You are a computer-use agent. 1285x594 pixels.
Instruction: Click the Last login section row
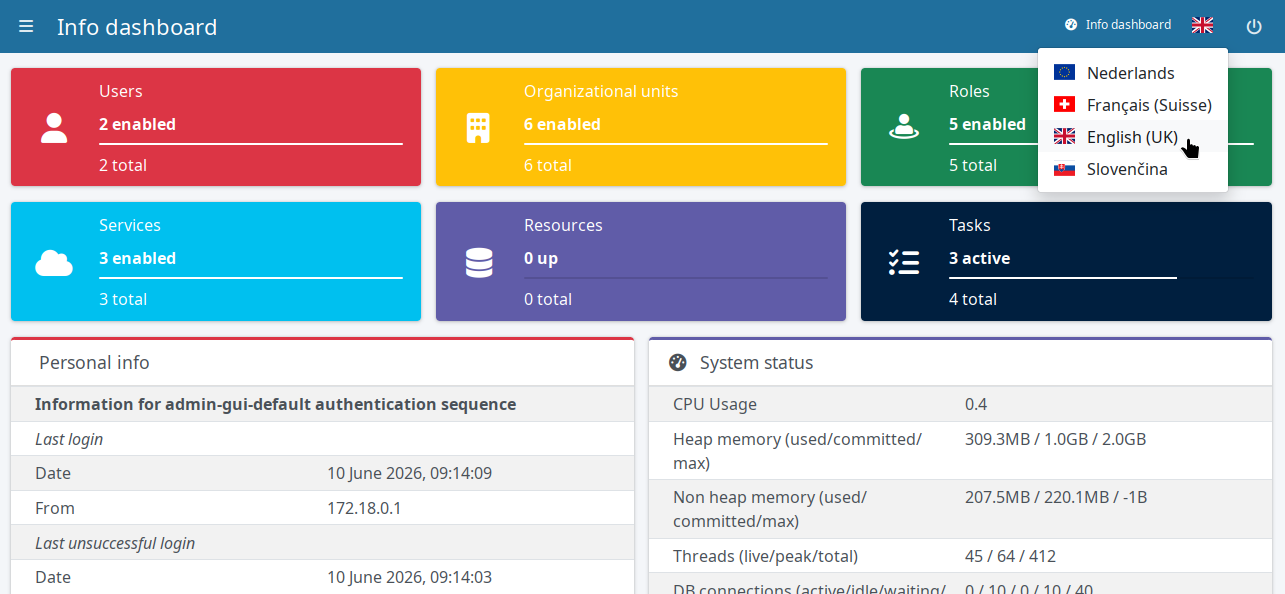(322, 439)
